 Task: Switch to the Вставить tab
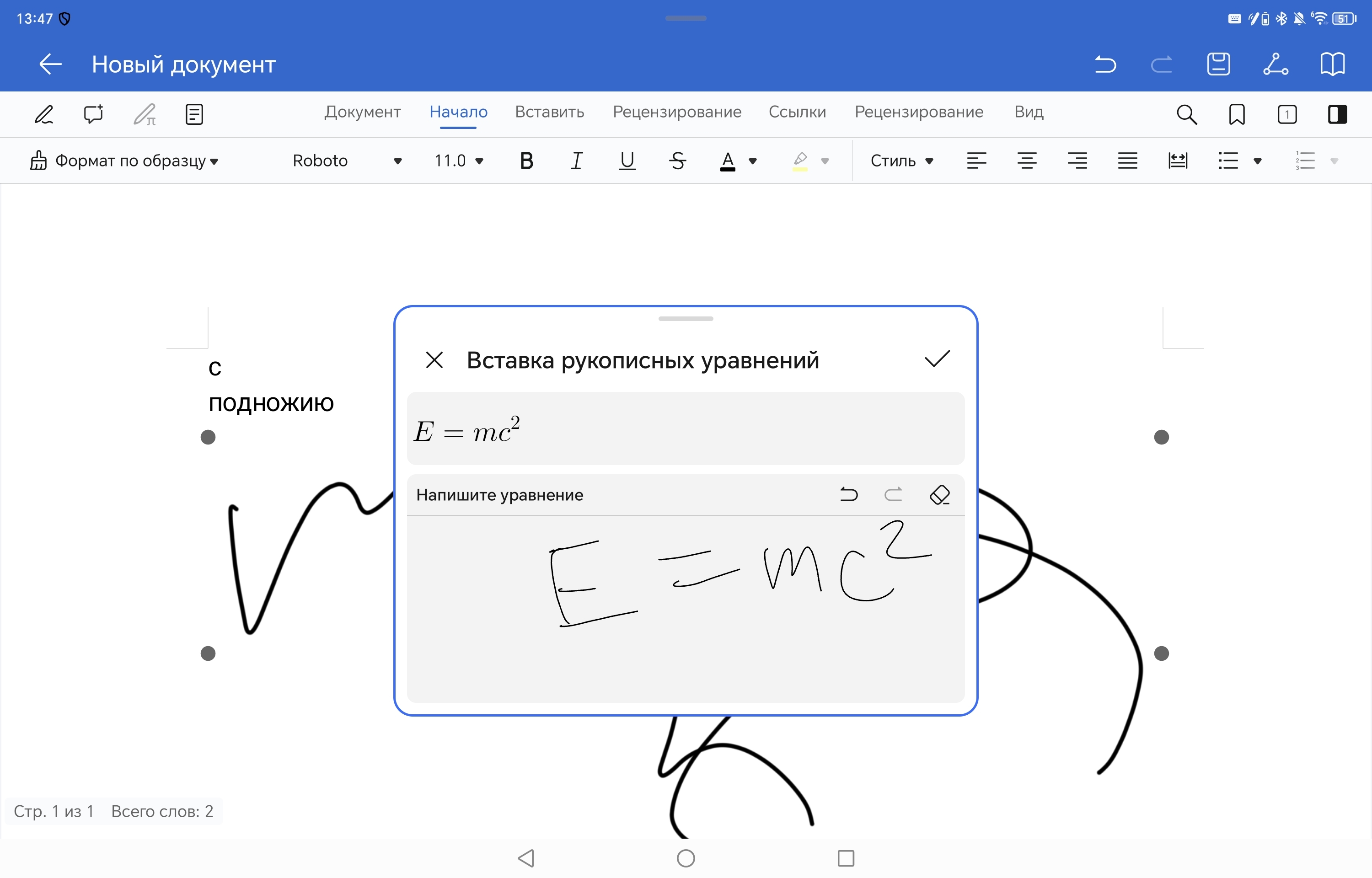point(549,112)
